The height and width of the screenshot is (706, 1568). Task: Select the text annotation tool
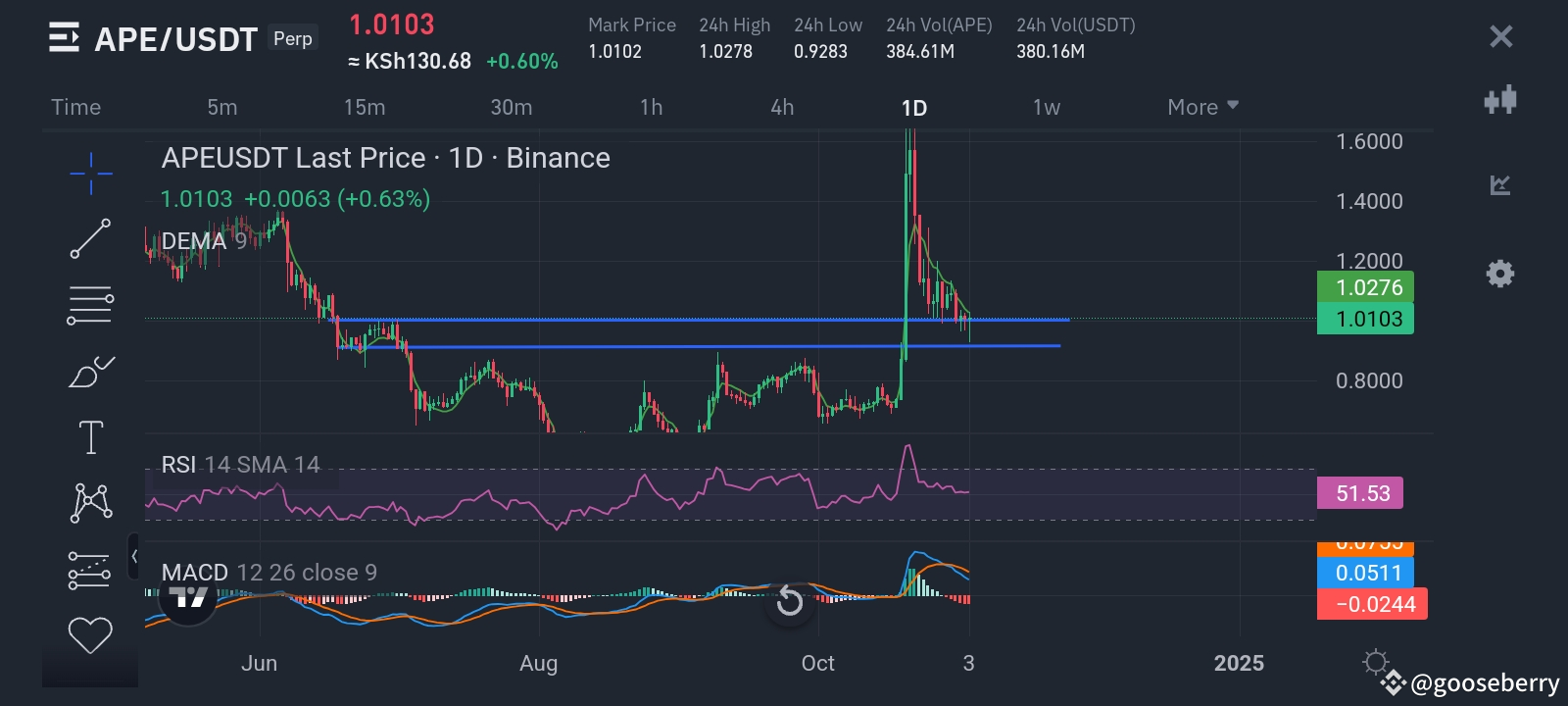tap(90, 437)
